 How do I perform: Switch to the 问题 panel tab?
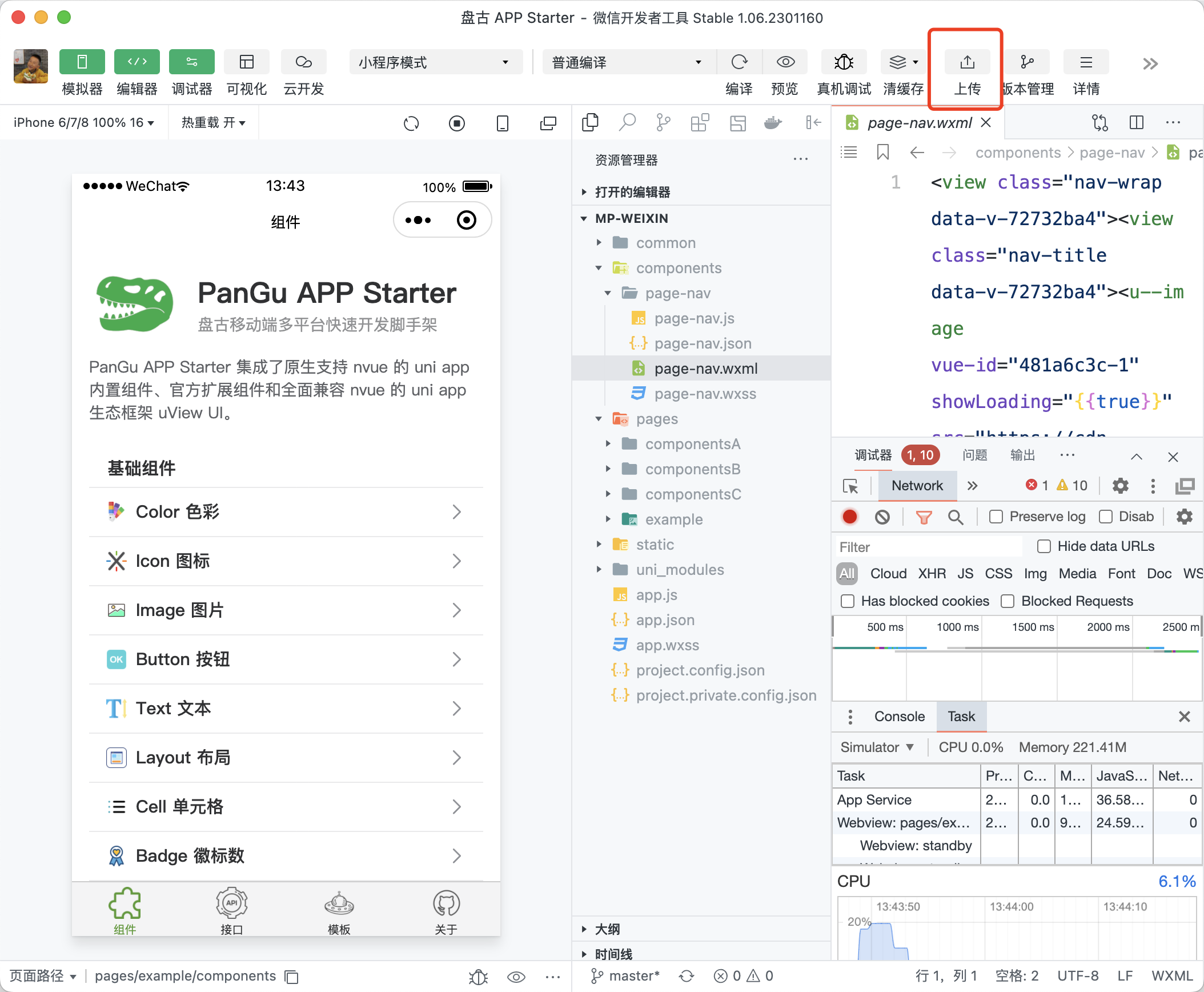[x=974, y=455]
